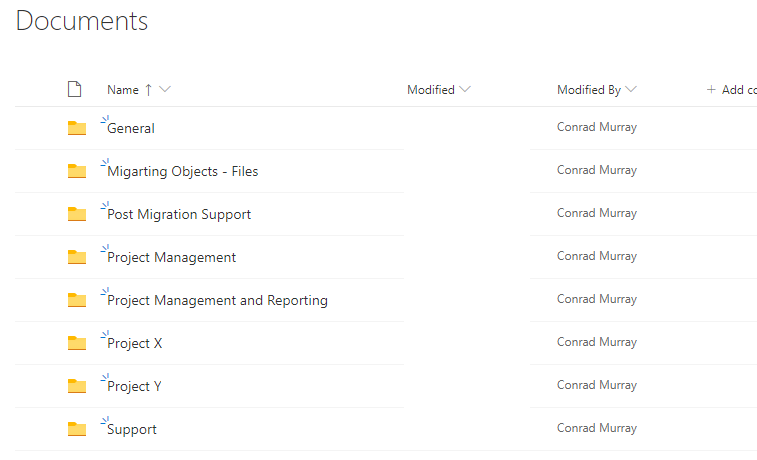The height and width of the screenshot is (460, 757).
Task: Select Conrad Murray in the Support row
Action: coord(597,428)
